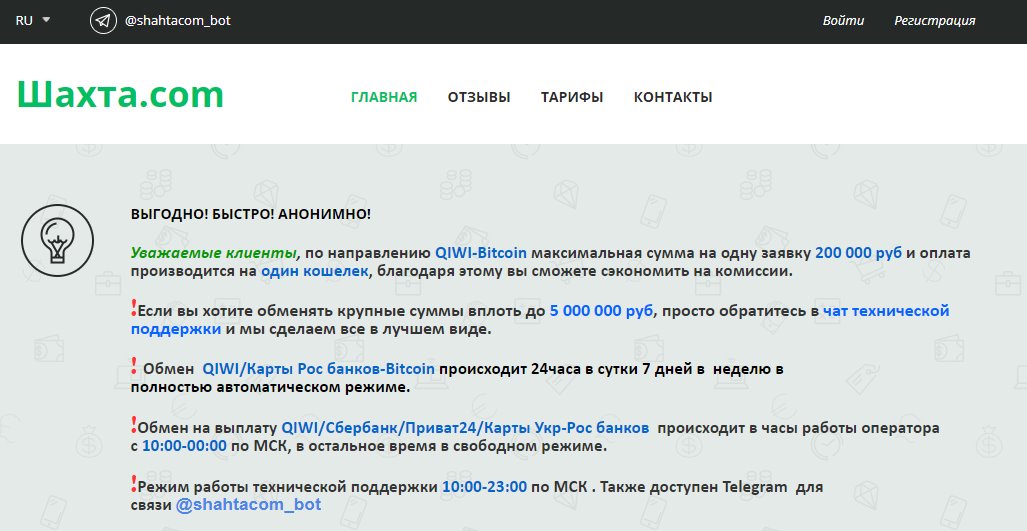The height and width of the screenshot is (531, 1027).
Task: Click Войти to log in
Action: coord(843,21)
